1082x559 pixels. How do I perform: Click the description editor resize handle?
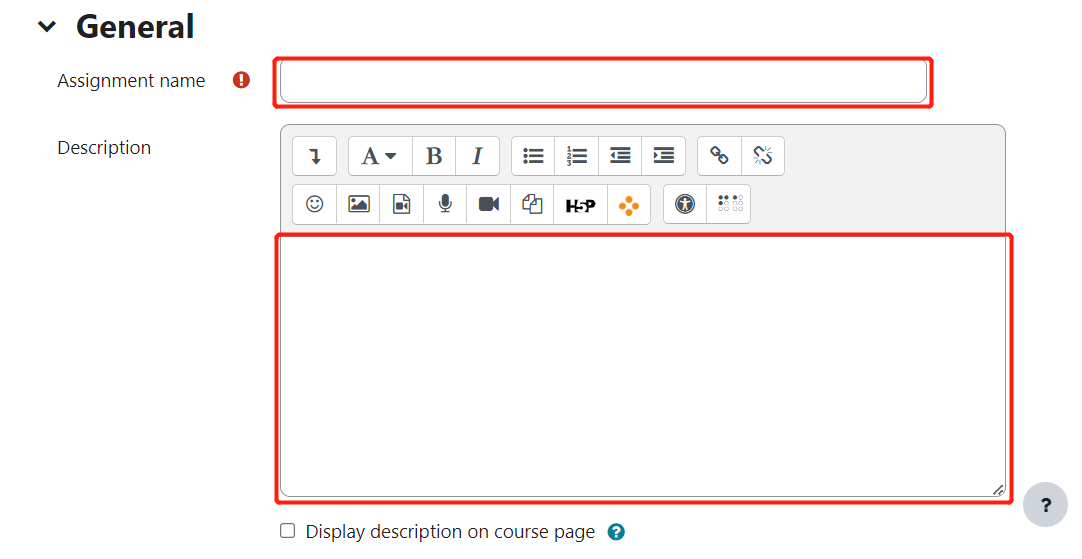(998, 490)
